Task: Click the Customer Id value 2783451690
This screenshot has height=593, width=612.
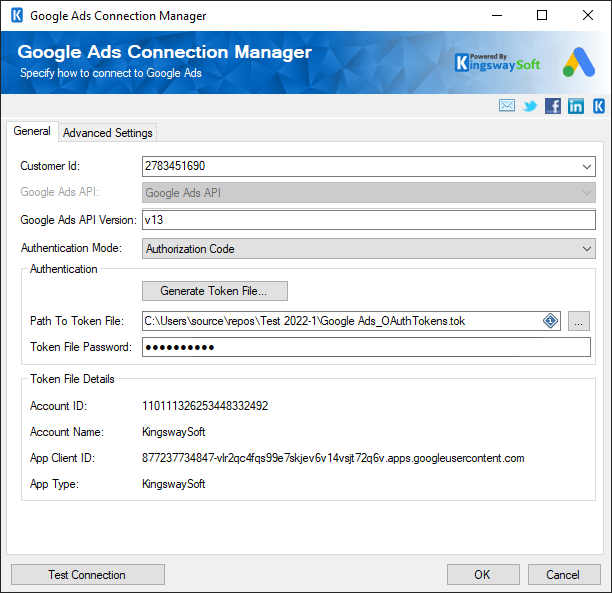Action: [175, 166]
